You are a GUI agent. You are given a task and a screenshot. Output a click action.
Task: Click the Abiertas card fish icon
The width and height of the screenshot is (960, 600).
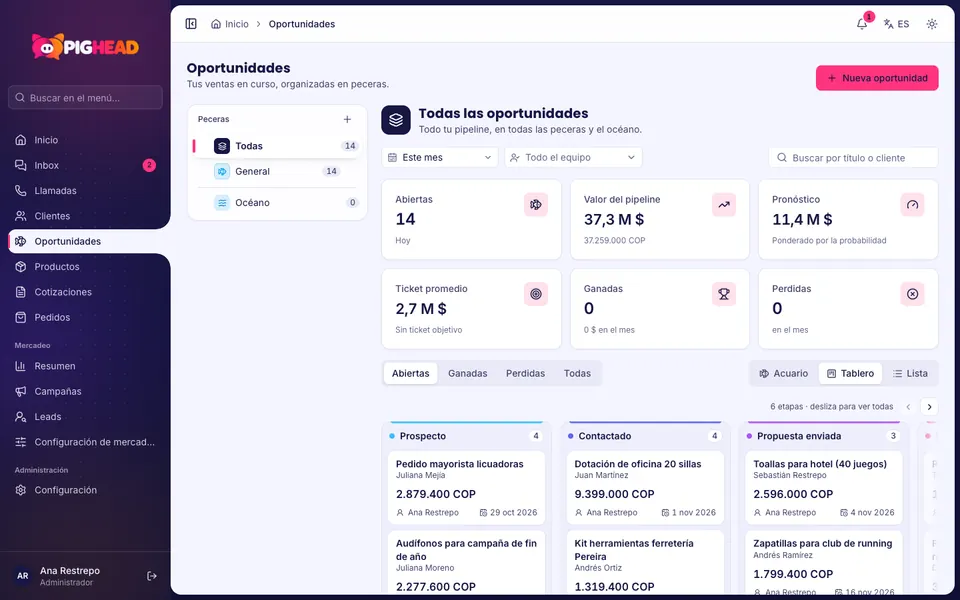pyautogui.click(x=536, y=204)
